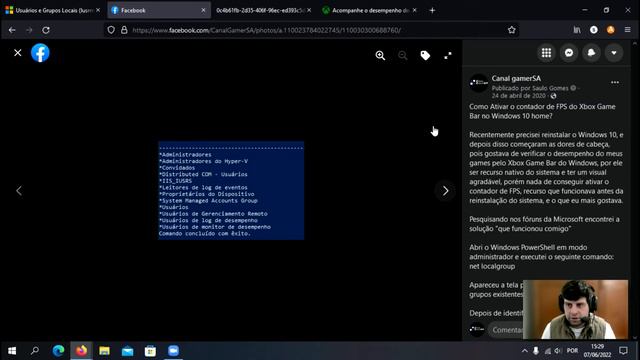640x360 pixels.
Task: Open Mail app from taskbar
Action: coord(127,351)
